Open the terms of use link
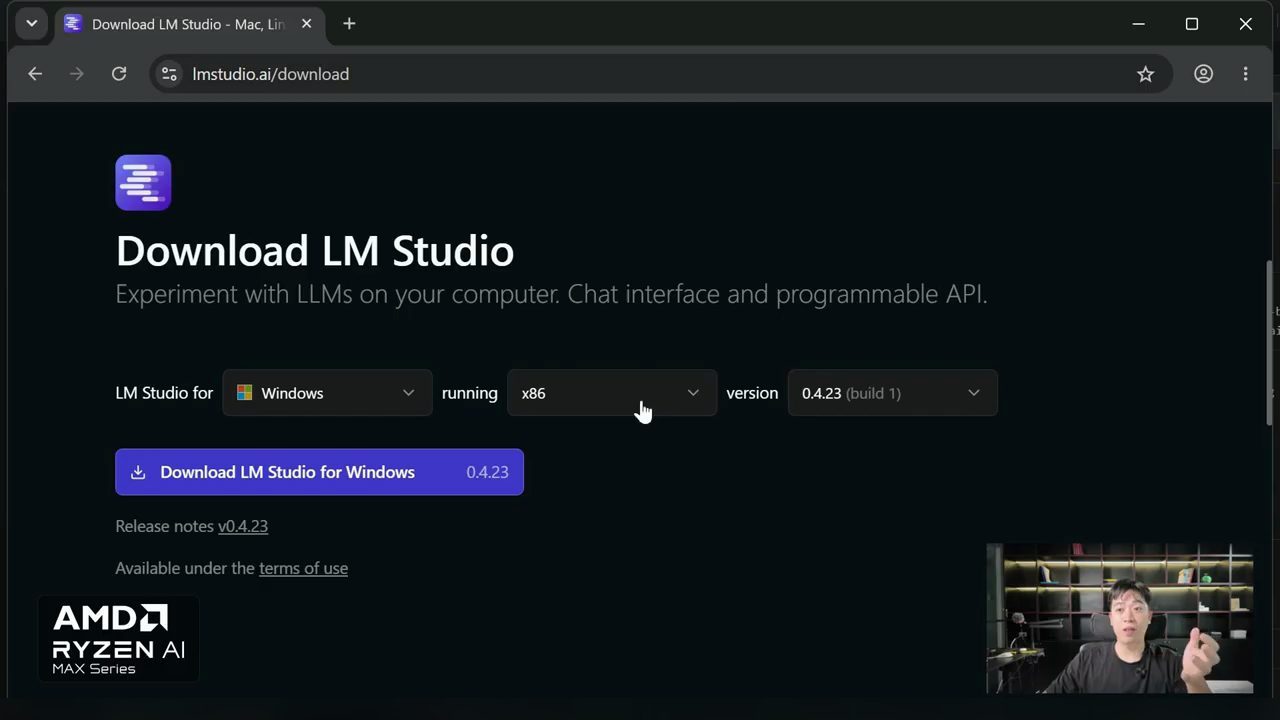The width and height of the screenshot is (1280, 720). click(x=303, y=568)
